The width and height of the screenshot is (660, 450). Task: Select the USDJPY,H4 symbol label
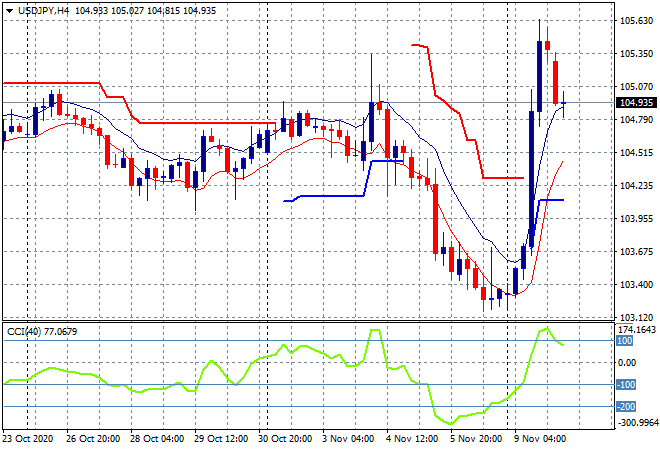(x=43, y=11)
